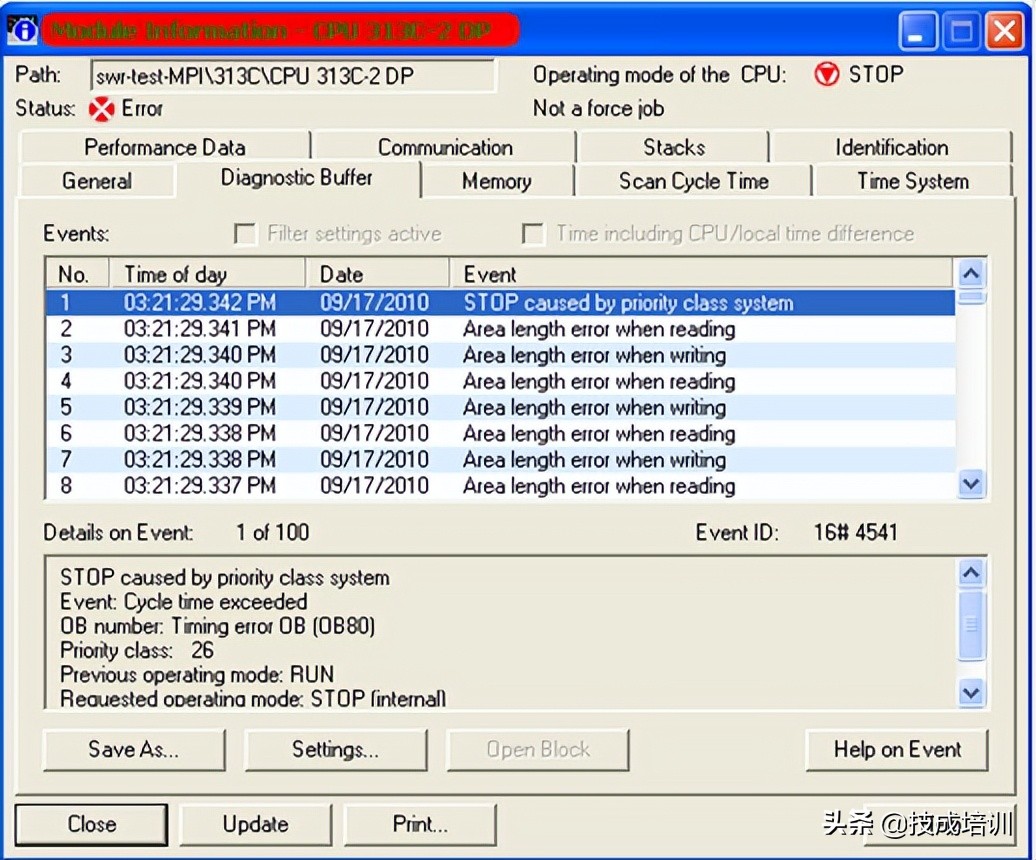This screenshot has width=1036, height=860.
Task: Click the Help on Event button
Action: (897, 750)
